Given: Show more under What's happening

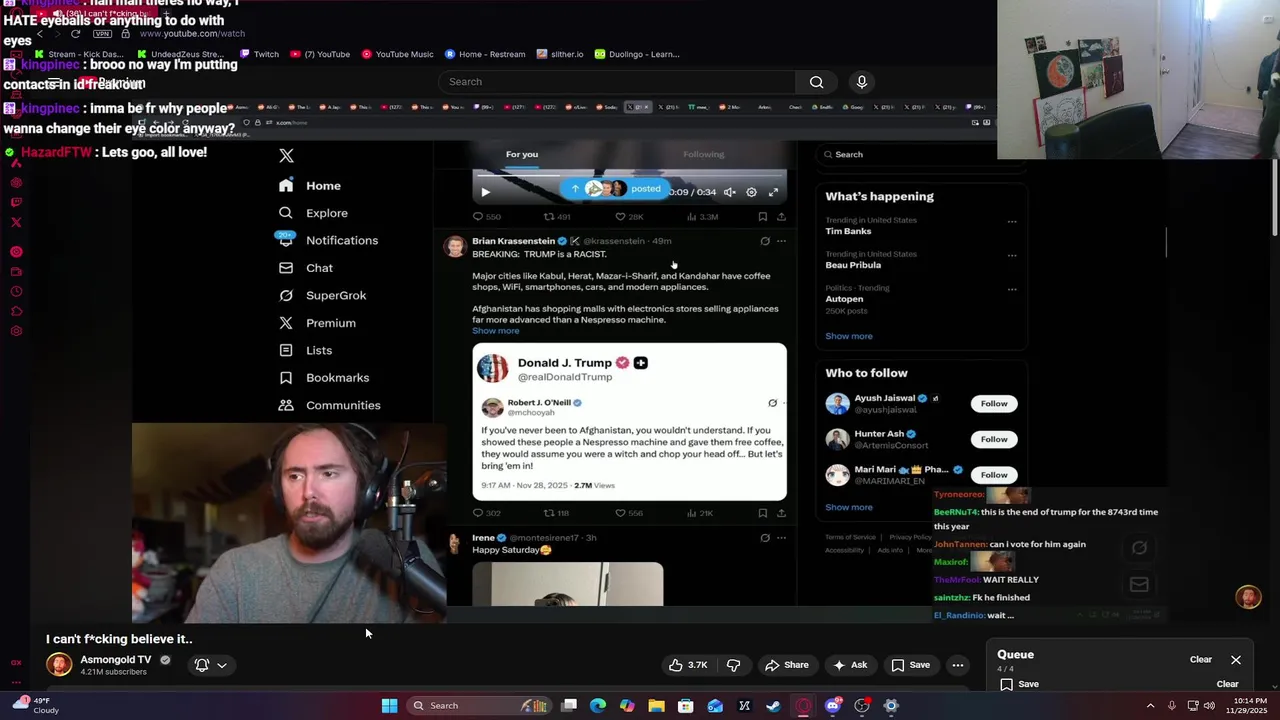Looking at the screenshot, I should click(849, 336).
